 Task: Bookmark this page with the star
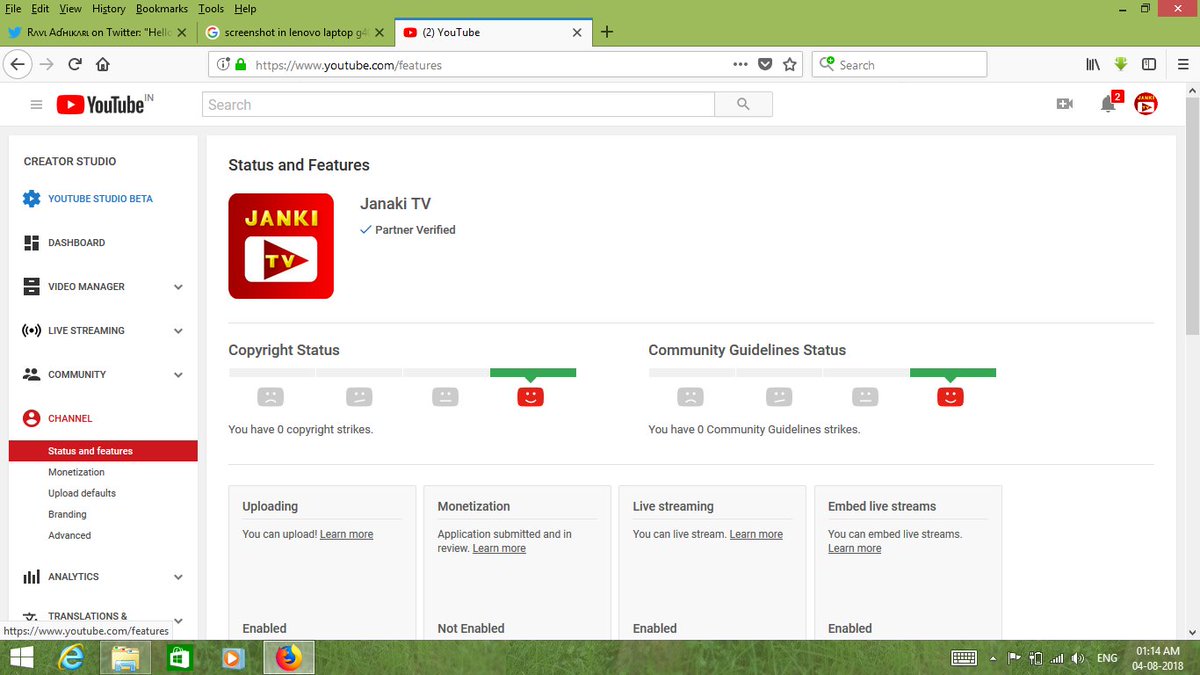tap(790, 64)
